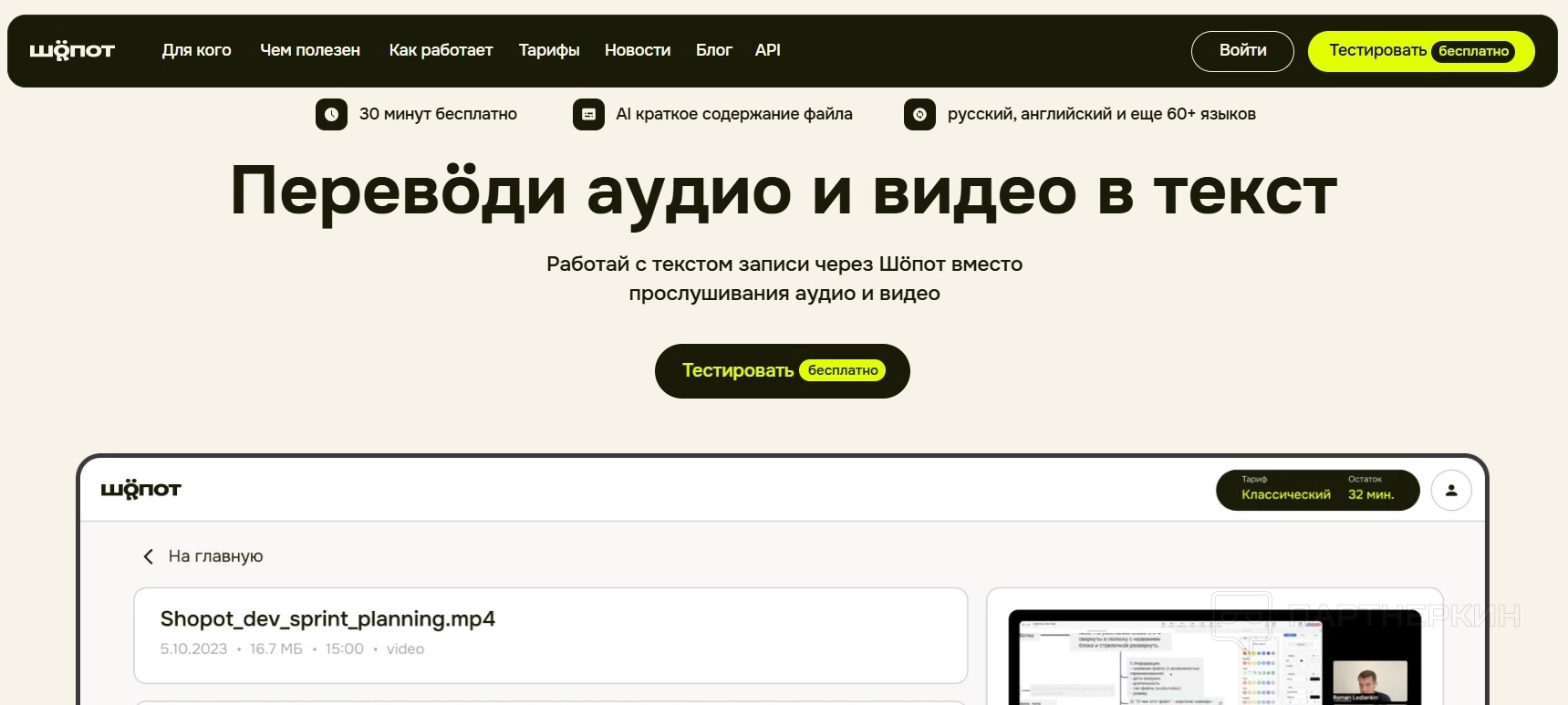
Task: Click the yellow Тестировать бесплатно button in header
Action: click(1421, 51)
